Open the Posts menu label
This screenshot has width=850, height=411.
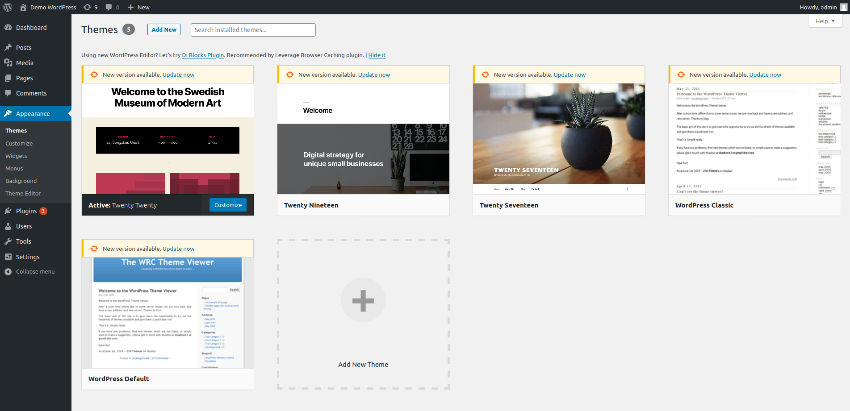24,48
